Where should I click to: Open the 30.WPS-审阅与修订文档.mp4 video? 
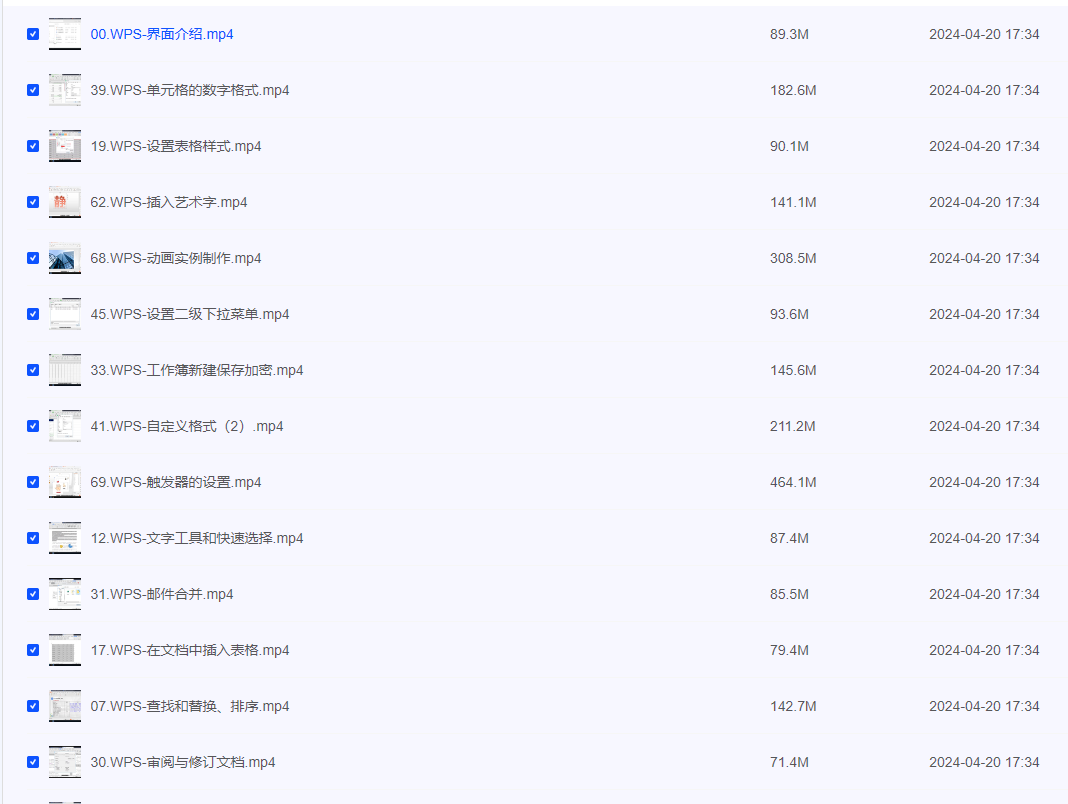click(x=183, y=762)
